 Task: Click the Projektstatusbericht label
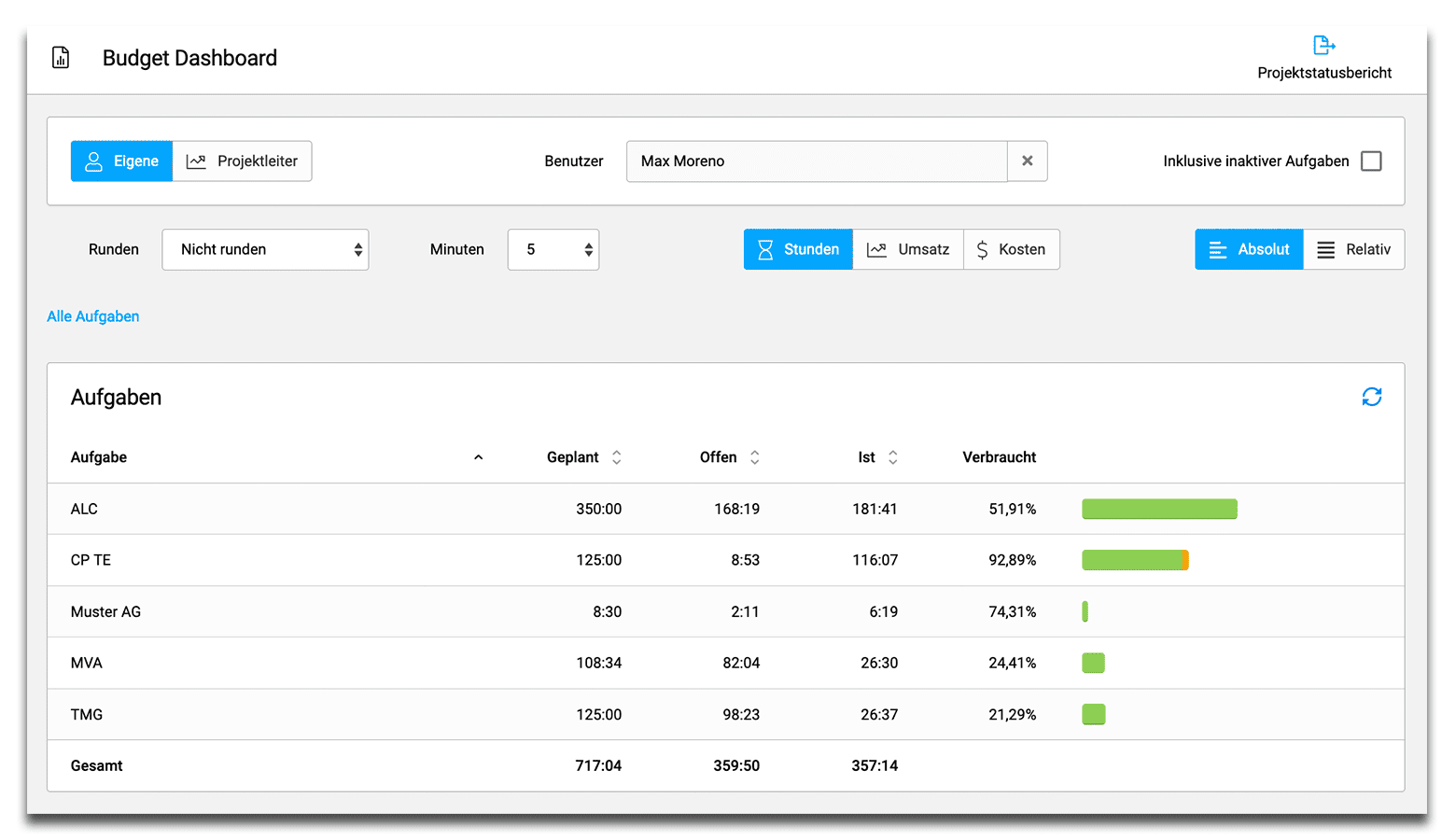[x=1324, y=73]
